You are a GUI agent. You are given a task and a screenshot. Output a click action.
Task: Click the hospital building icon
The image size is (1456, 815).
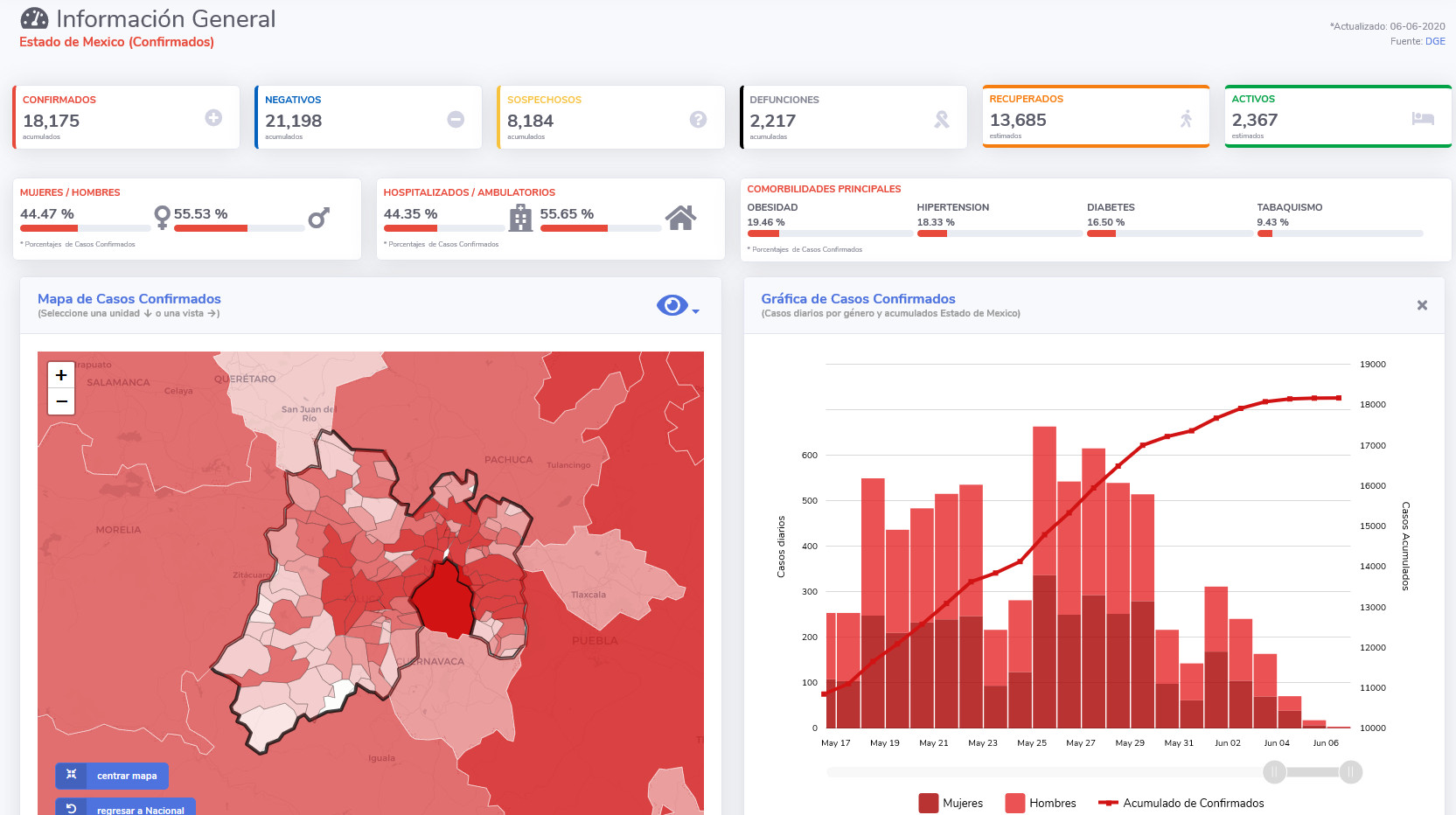point(521,217)
